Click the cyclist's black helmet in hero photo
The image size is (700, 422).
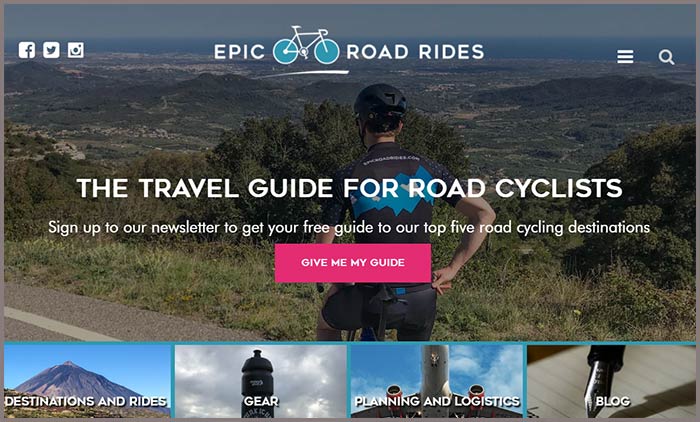(x=380, y=101)
